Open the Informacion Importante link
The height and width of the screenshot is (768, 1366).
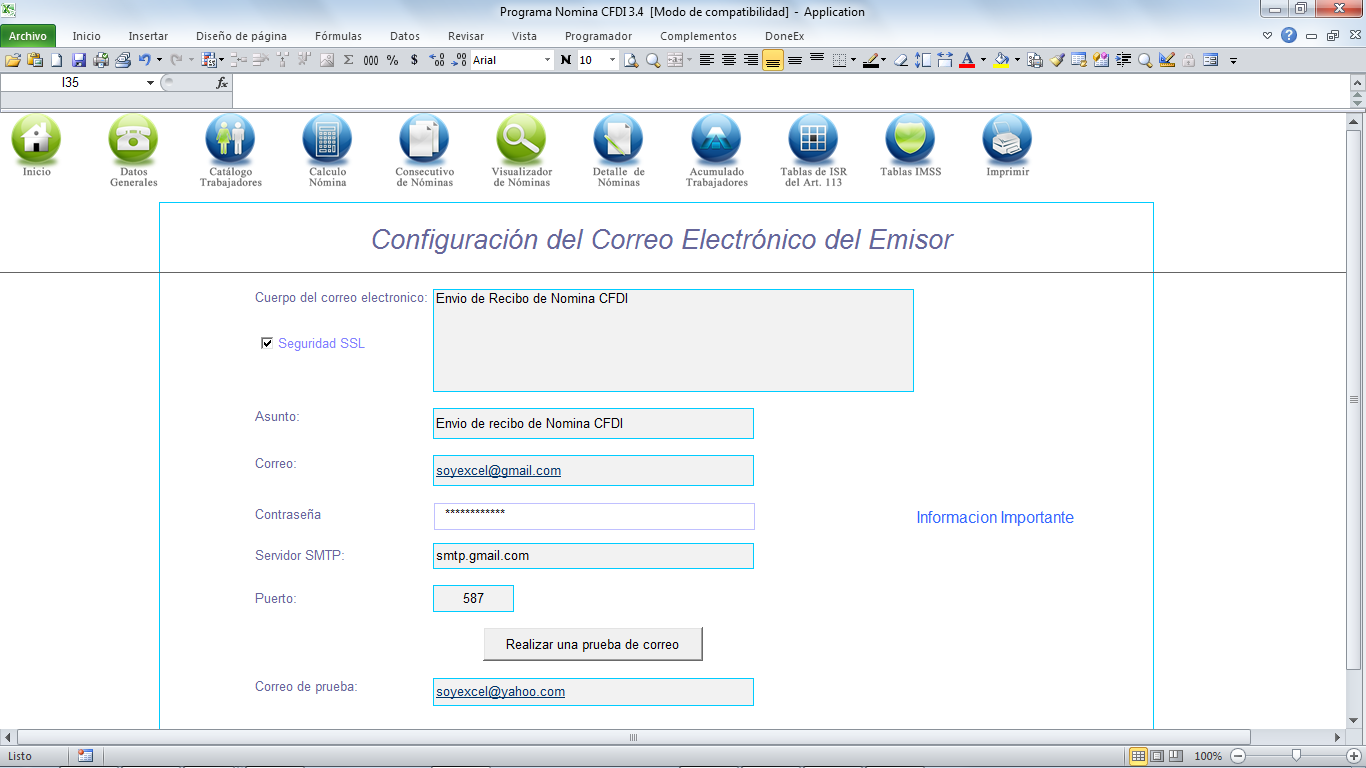pyautogui.click(x=995, y=517)
